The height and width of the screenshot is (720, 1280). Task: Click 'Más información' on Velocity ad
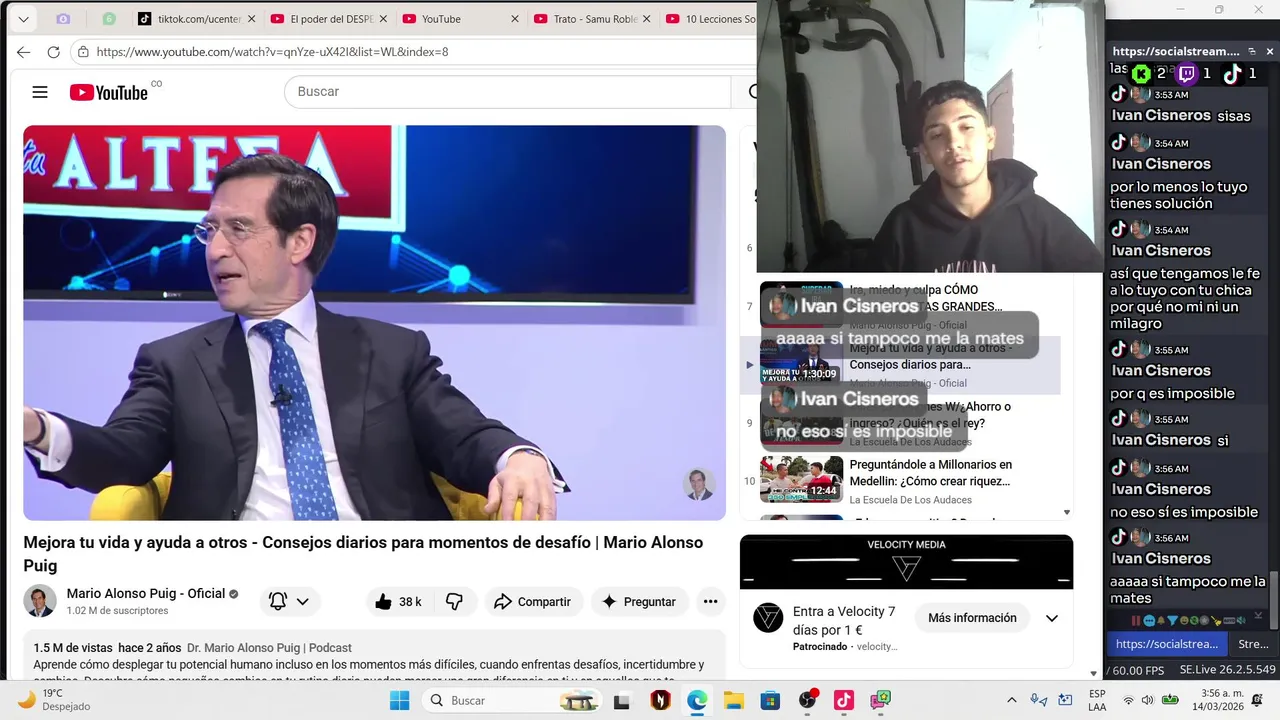(971, 618)
